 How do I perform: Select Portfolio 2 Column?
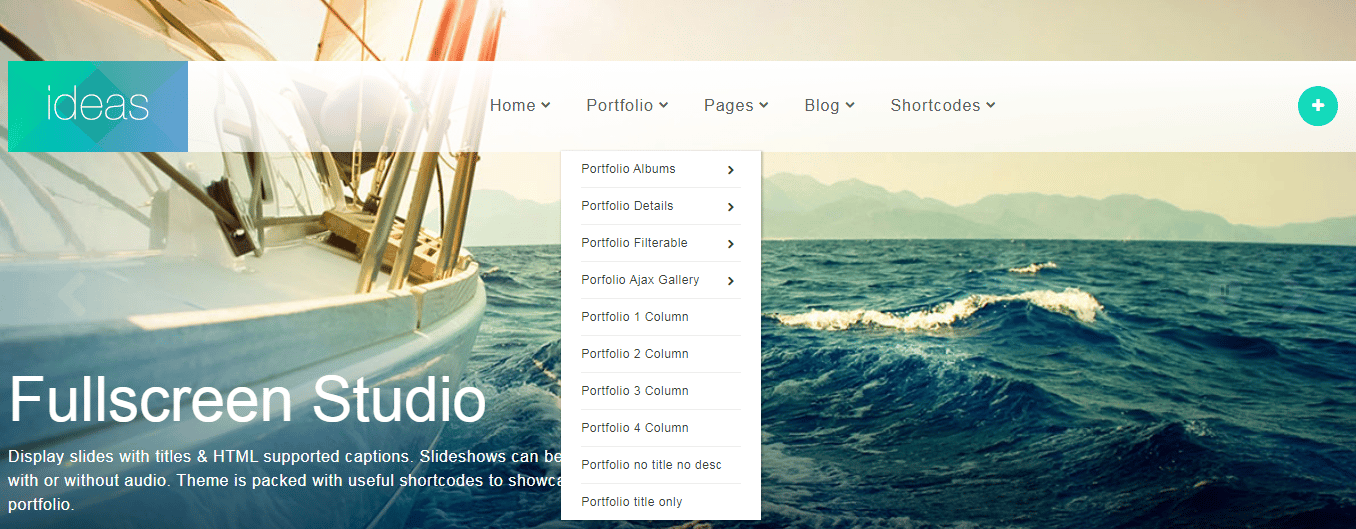(635, 354)
